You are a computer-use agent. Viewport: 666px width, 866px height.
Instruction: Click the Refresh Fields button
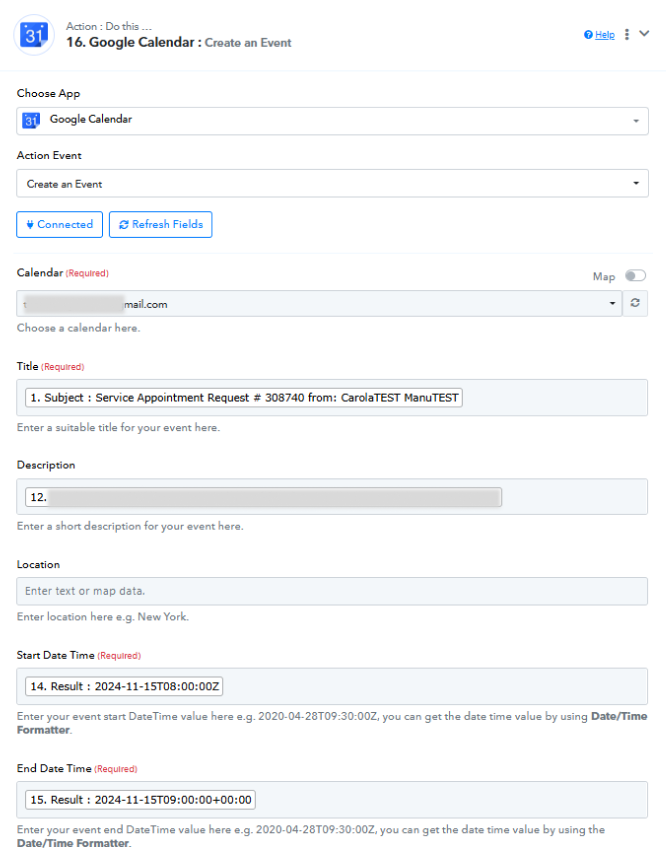click(161, 224)
